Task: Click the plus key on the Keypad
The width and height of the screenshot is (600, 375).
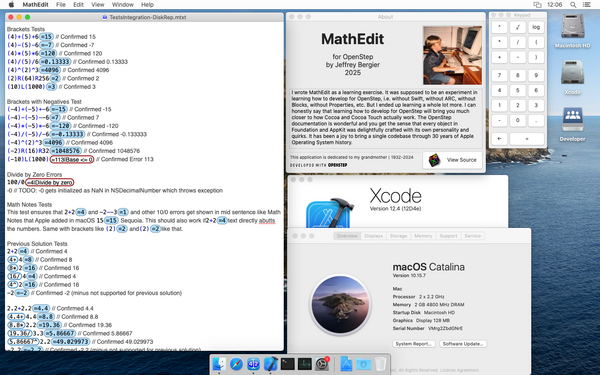Action: point(499,57)
